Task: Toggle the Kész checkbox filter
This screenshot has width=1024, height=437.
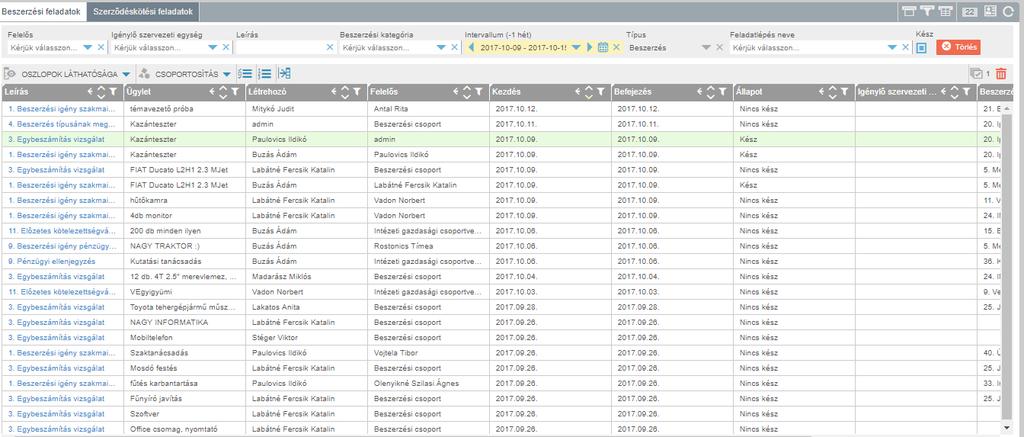Action: tap(921, 48)
